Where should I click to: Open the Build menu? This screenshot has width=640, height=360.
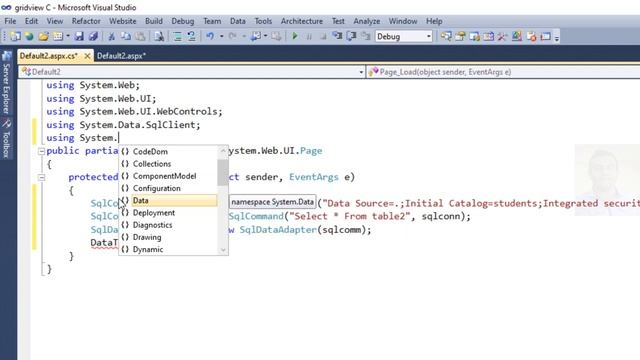(x=153, y=21)
